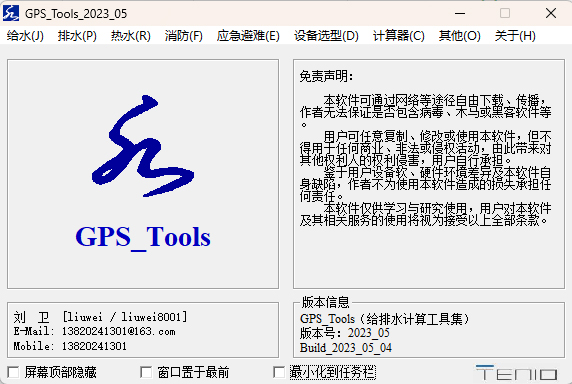This screenshot has width=572, height=384.
Task: Open the 计算器(C) menu
Action: [x=399, y=36]
